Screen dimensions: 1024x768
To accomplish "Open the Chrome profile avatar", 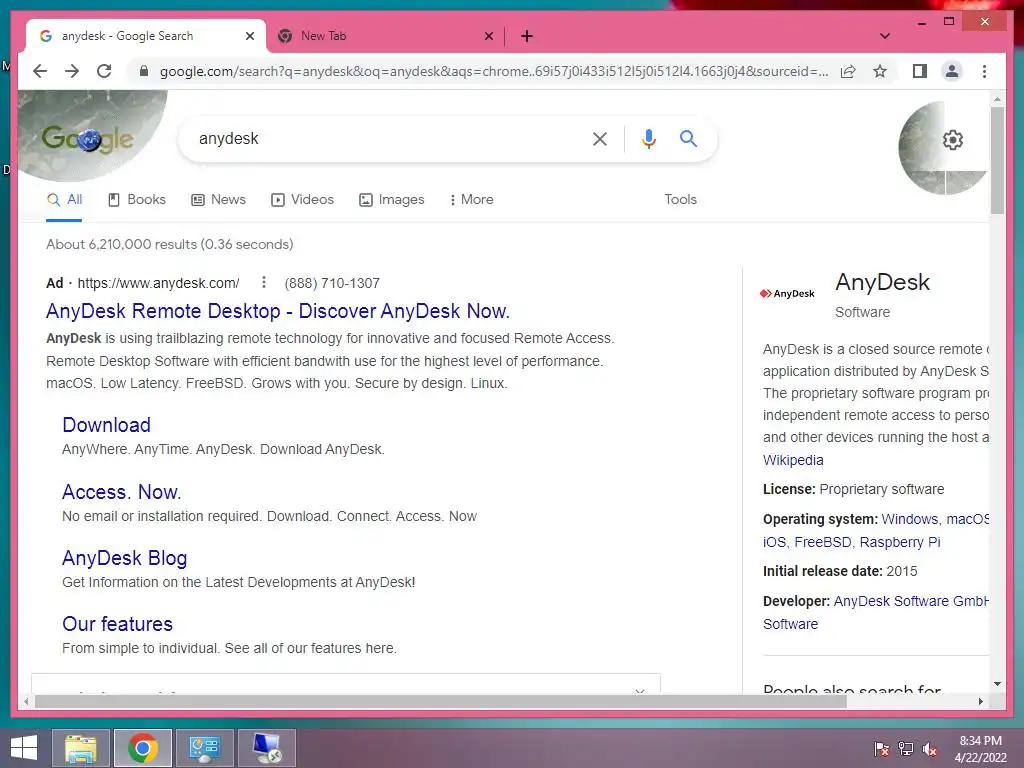I will tap(952, 71).
